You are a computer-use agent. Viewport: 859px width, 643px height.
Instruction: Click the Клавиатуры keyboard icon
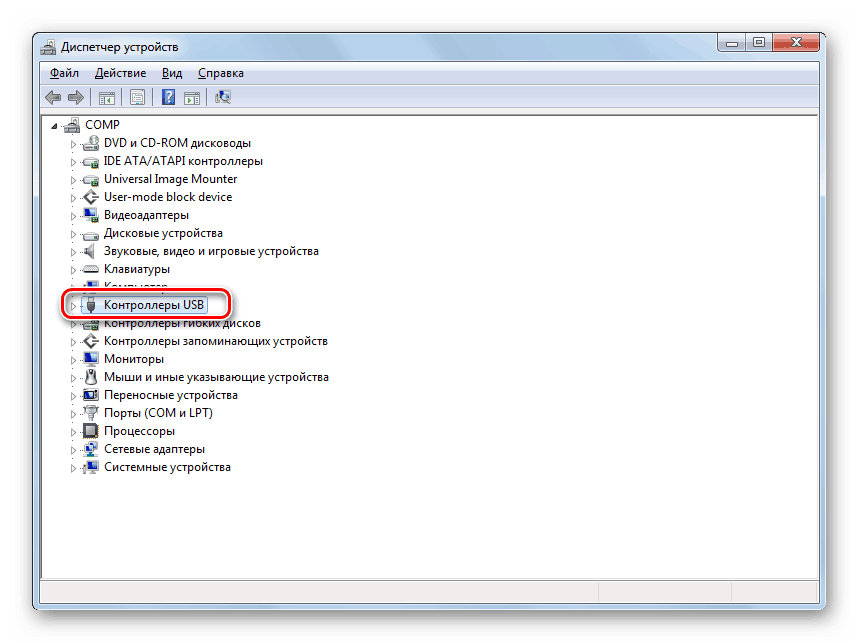(x=90, y=269)
